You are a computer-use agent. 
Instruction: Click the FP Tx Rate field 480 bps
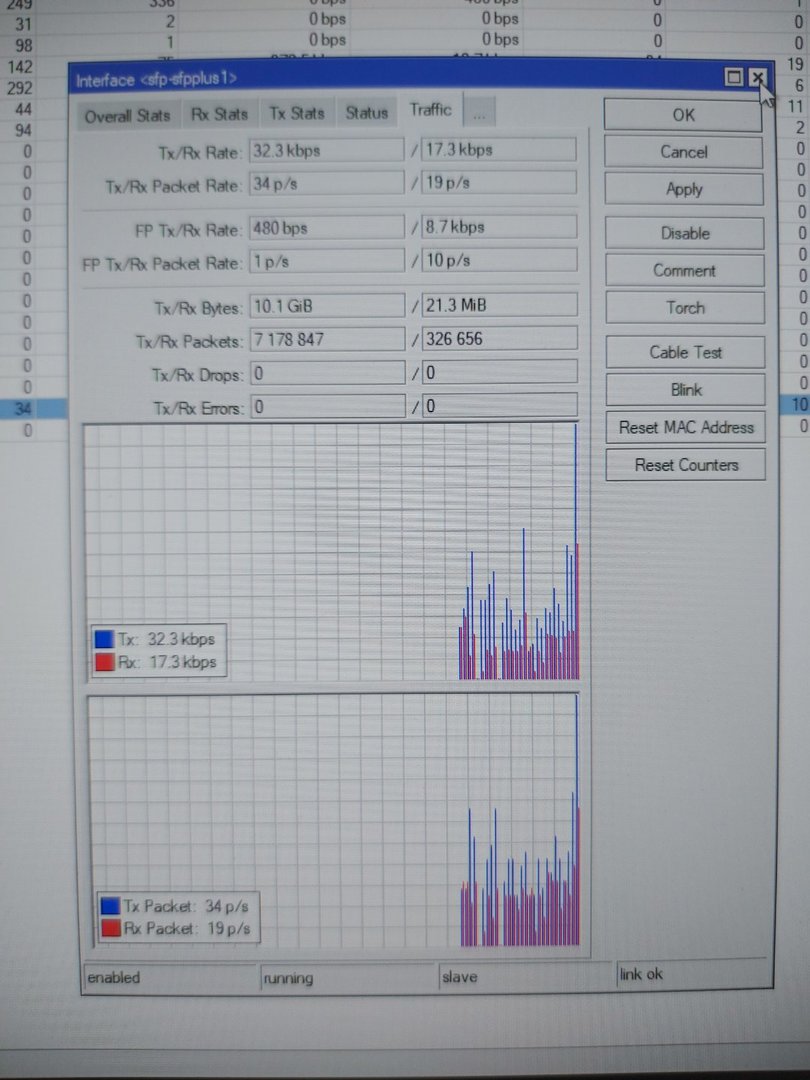click(326, 227)
